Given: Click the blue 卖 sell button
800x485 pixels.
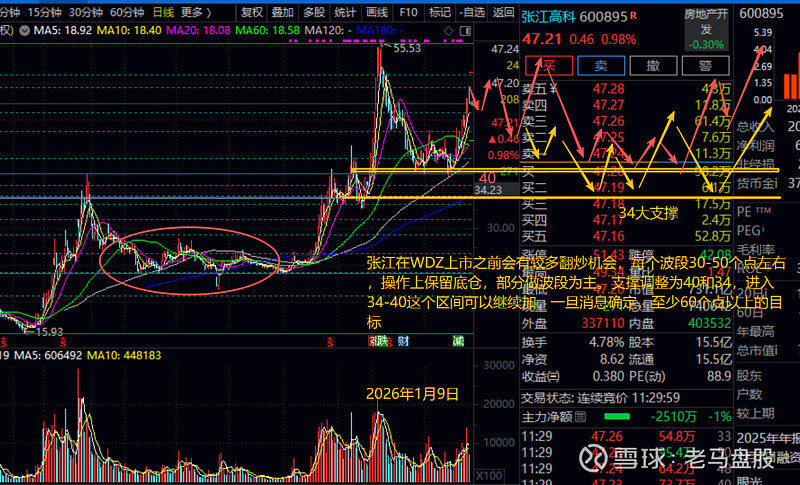Looking at the screenshot, I should tap(601, 66).
